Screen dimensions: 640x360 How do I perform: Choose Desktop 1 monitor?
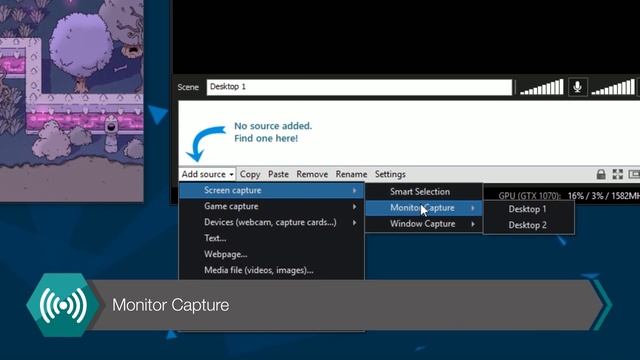point(529,209)
